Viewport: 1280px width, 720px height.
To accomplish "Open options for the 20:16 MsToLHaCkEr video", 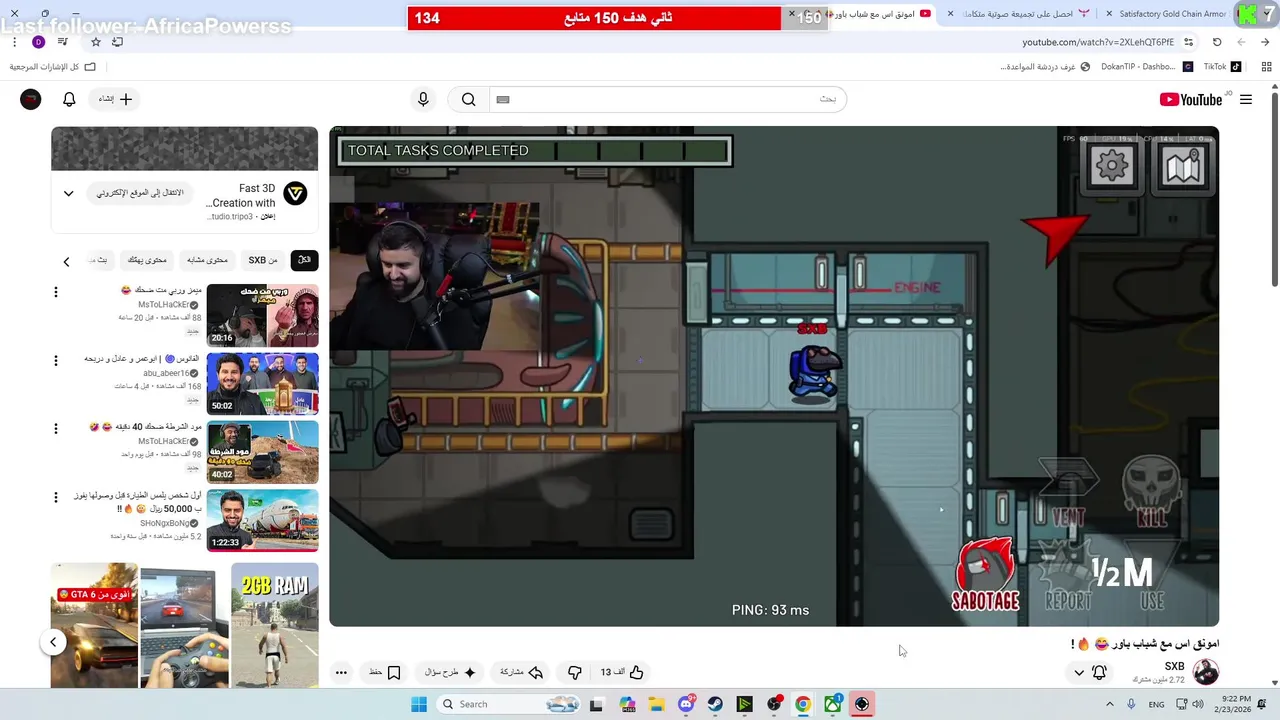I will click(56, 292).
